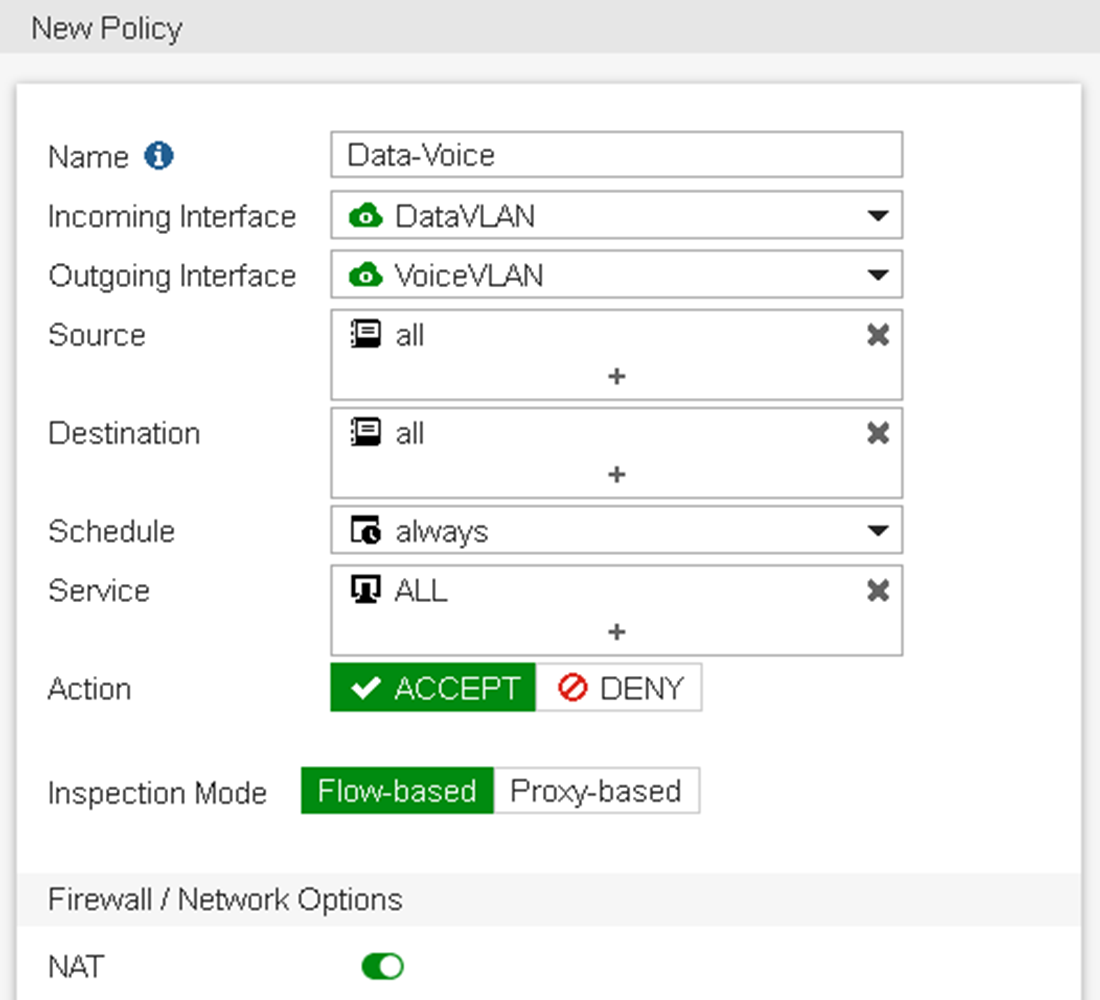Click the plus to add a Source entry
The image size is (1100, 1000).
click(616, 377)
